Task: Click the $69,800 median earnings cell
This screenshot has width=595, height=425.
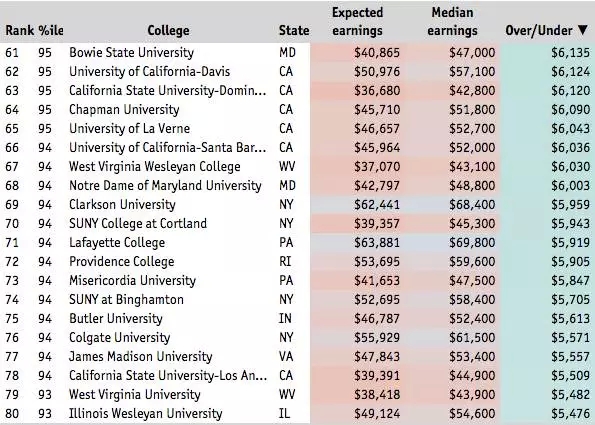Action: (472, 242)
